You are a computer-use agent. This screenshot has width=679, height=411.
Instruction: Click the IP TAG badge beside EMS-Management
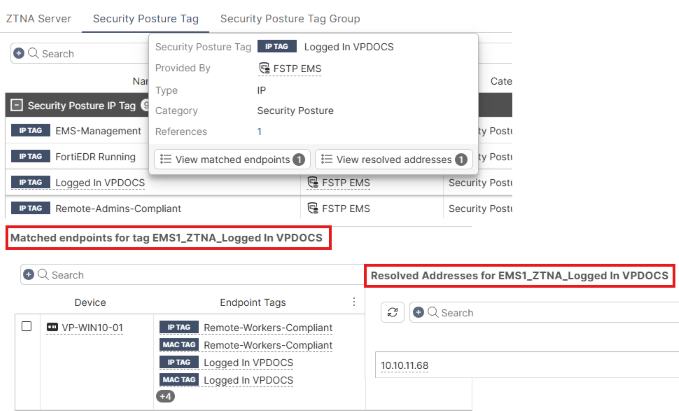click(x=29, y=131)
